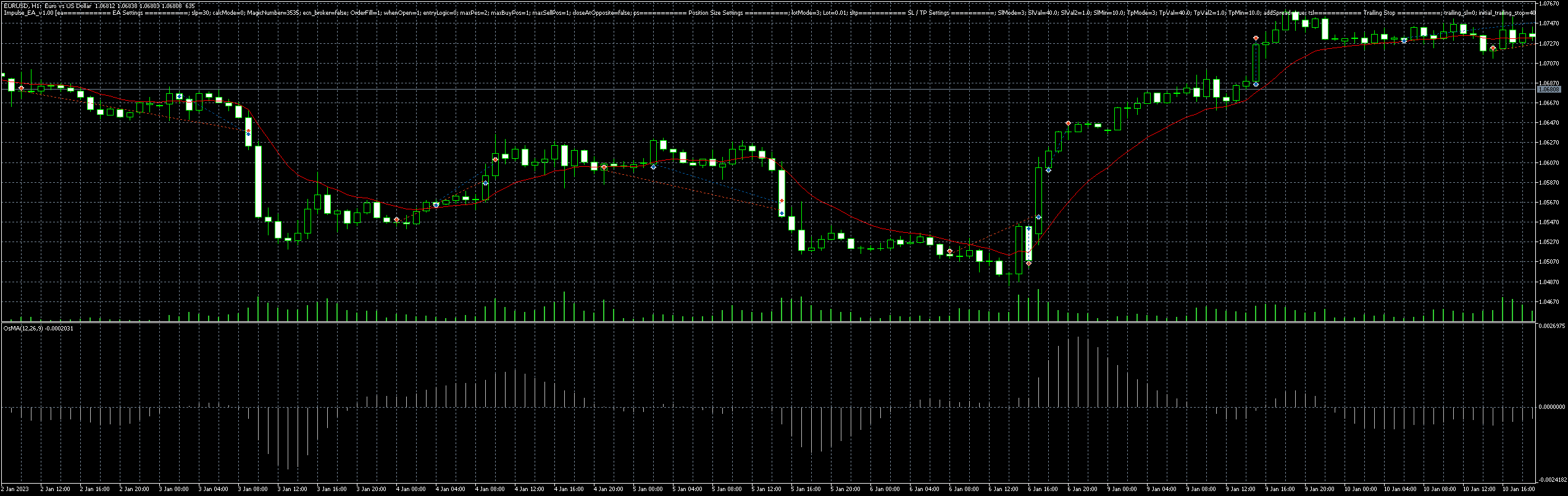1568x496 pixels.
Task: Click the 6 Jan 04:00 time label
Action: [924, 489]
